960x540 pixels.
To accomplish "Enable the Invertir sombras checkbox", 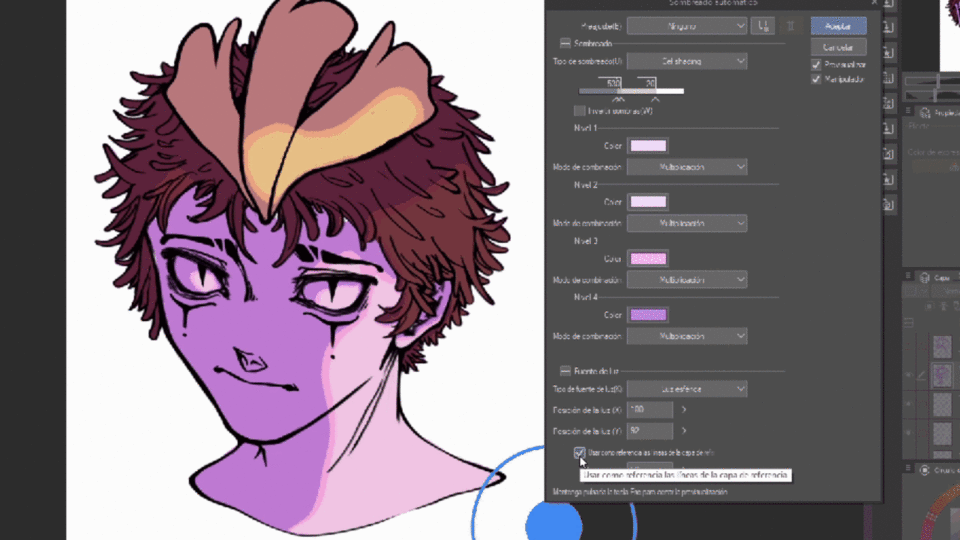I will coord(579,111).
